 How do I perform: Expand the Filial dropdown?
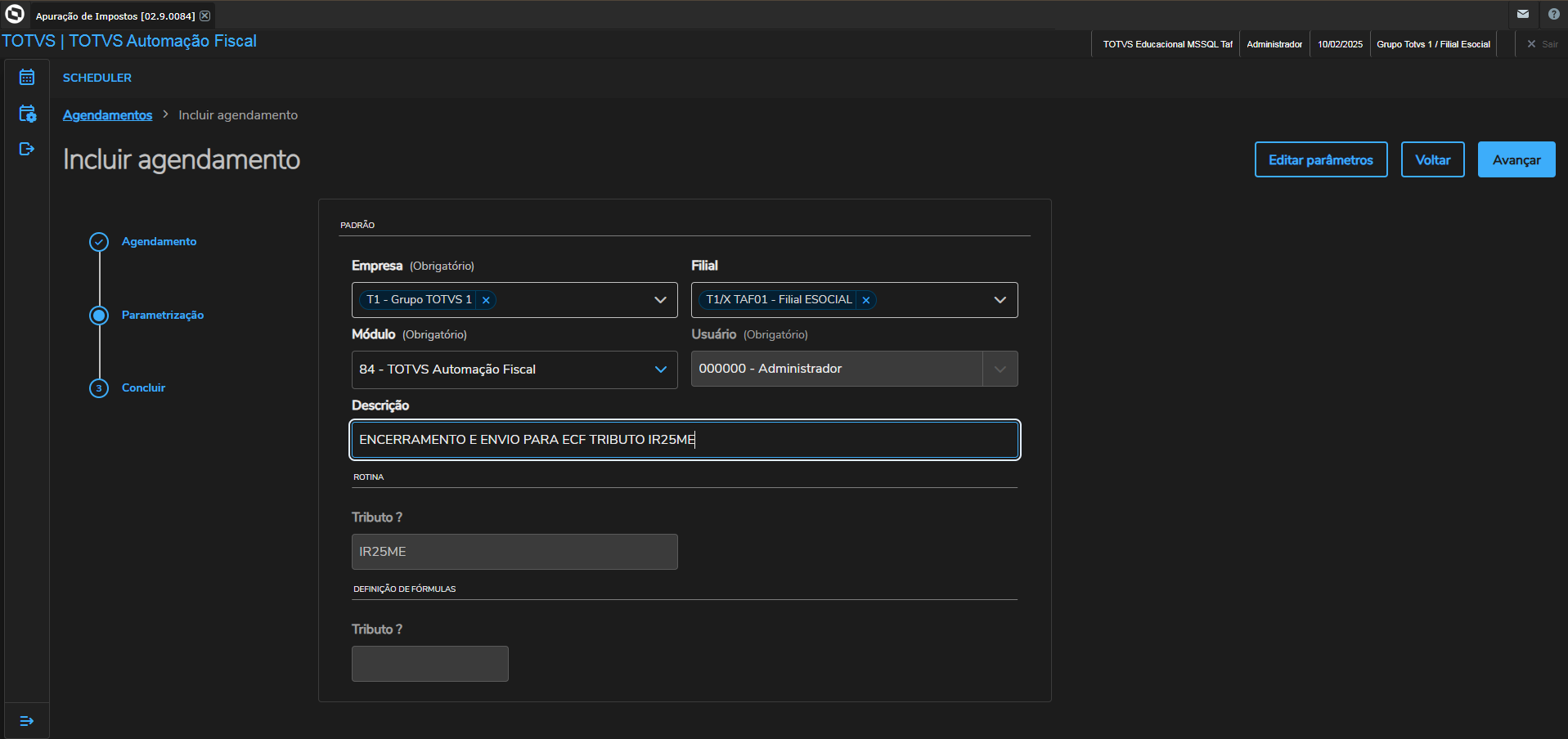click(x=1000, y=300)
